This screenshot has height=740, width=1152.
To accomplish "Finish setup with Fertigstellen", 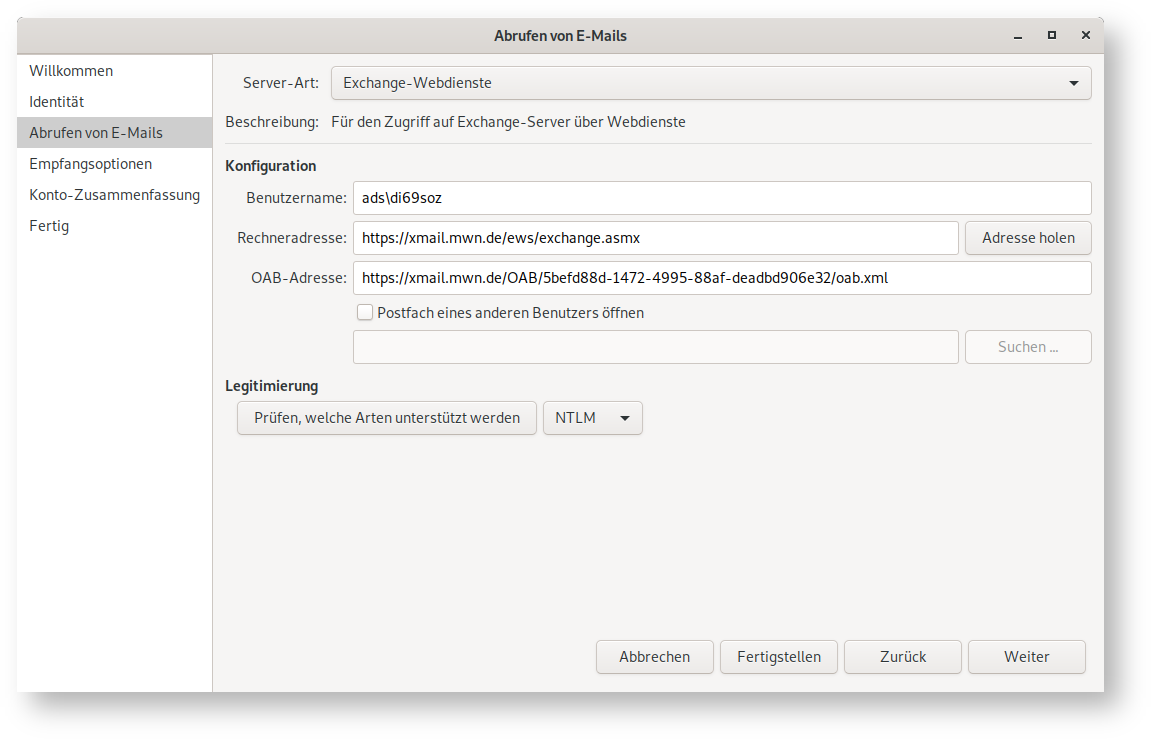I will pos(778,657).
